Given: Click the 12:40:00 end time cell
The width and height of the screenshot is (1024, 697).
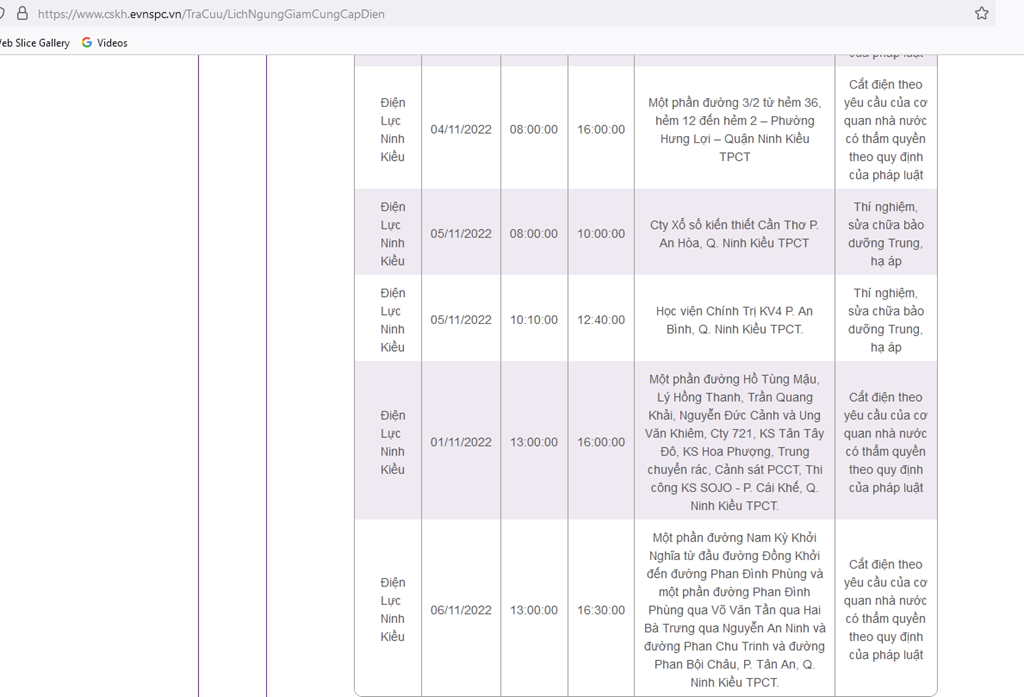Looking at the screenshot, I should [601, 320].
